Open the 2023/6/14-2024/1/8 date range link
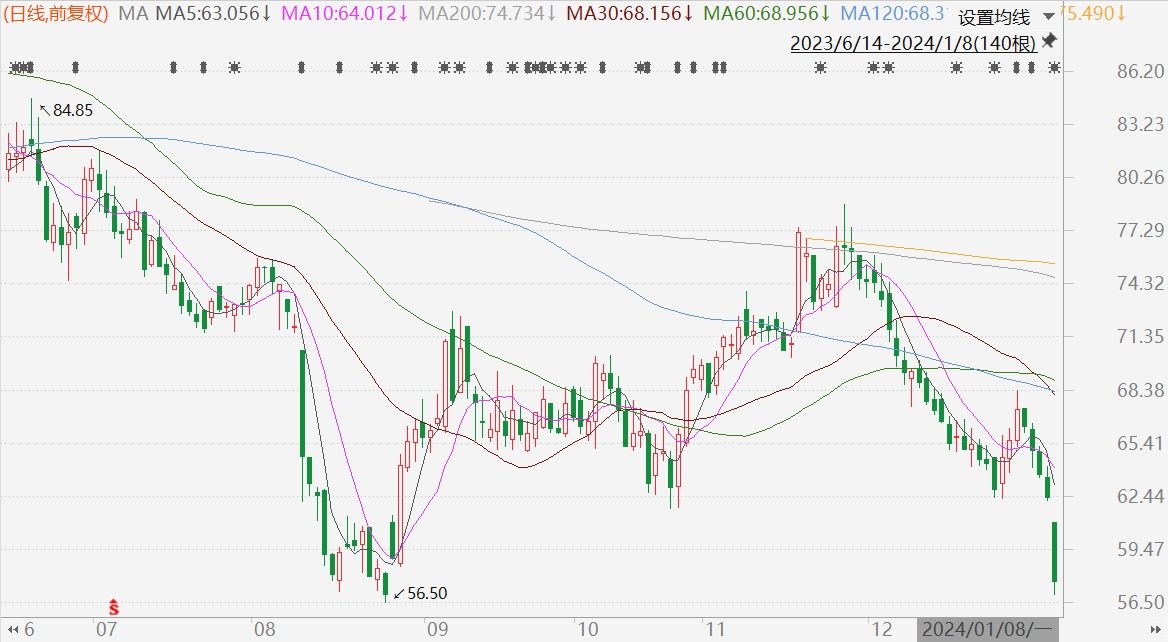Image resolution: width=1168 pixels, height=642 pixels. click(912, 43)
